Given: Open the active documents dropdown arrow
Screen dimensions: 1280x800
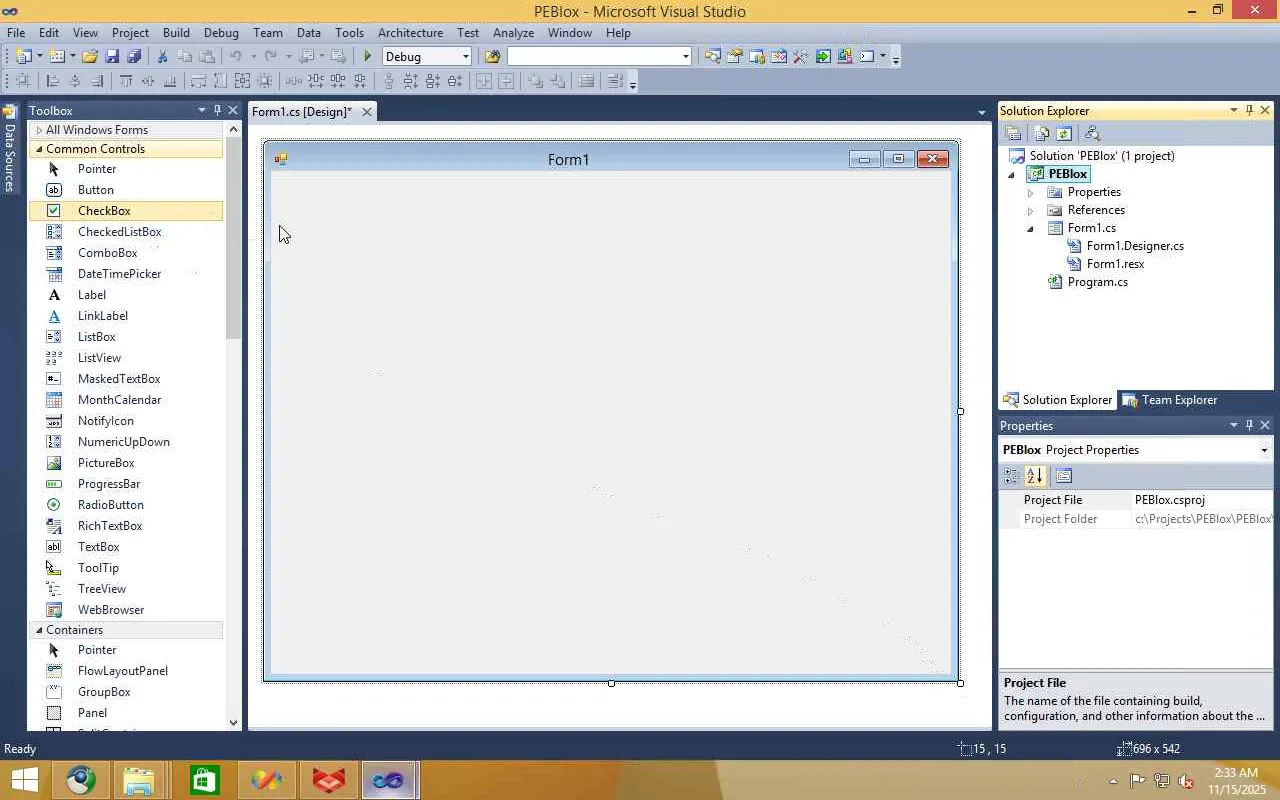Looking at the screenshot, I should pos(982,112).
